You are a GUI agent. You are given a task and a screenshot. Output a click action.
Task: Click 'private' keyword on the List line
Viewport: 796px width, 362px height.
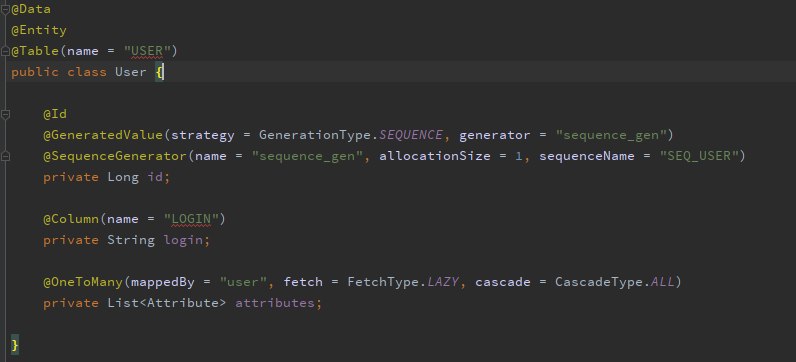click(x=71, y=303)
